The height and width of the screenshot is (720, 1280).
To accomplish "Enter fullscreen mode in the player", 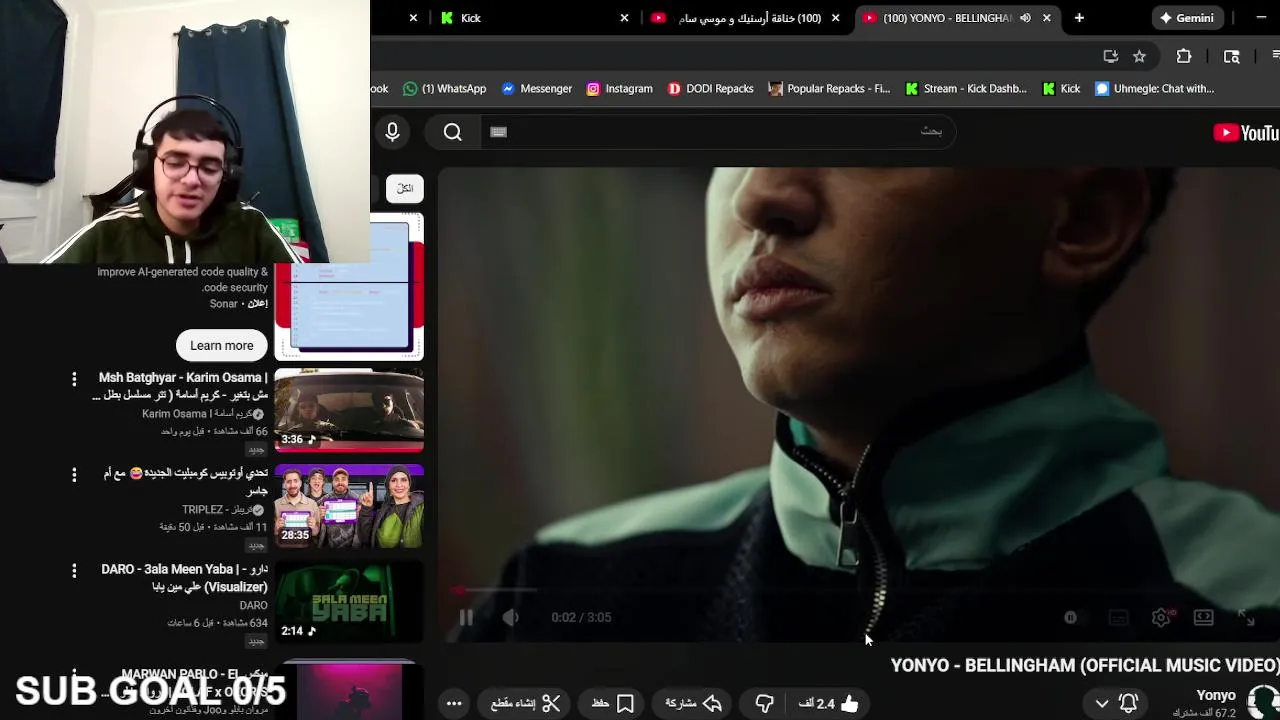I will click(1246, 618).
